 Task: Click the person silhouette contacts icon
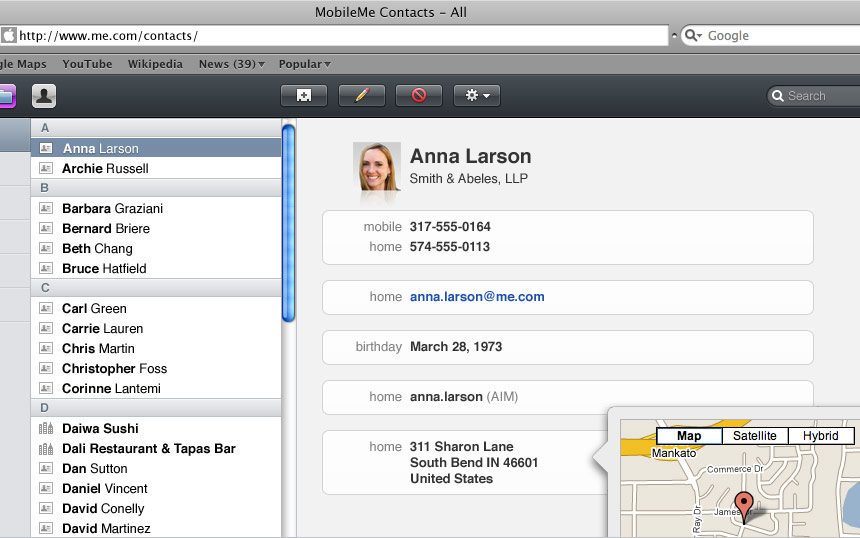[44, 96]
